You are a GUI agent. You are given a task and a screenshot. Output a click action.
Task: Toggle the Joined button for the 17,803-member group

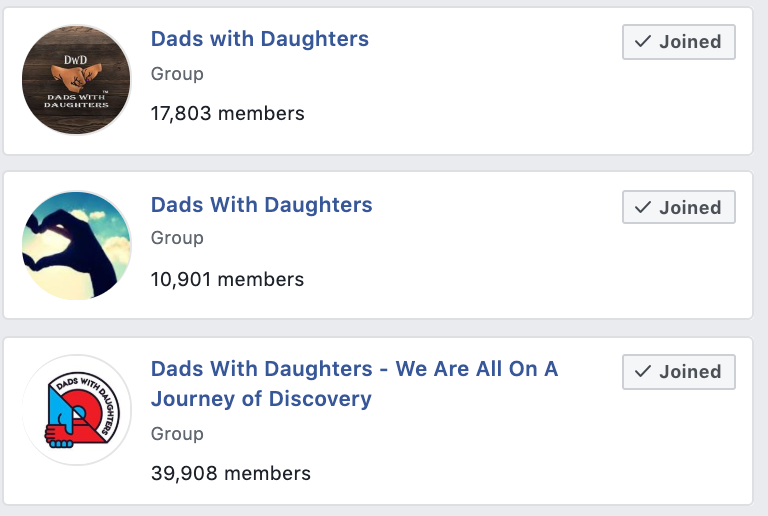679,42
